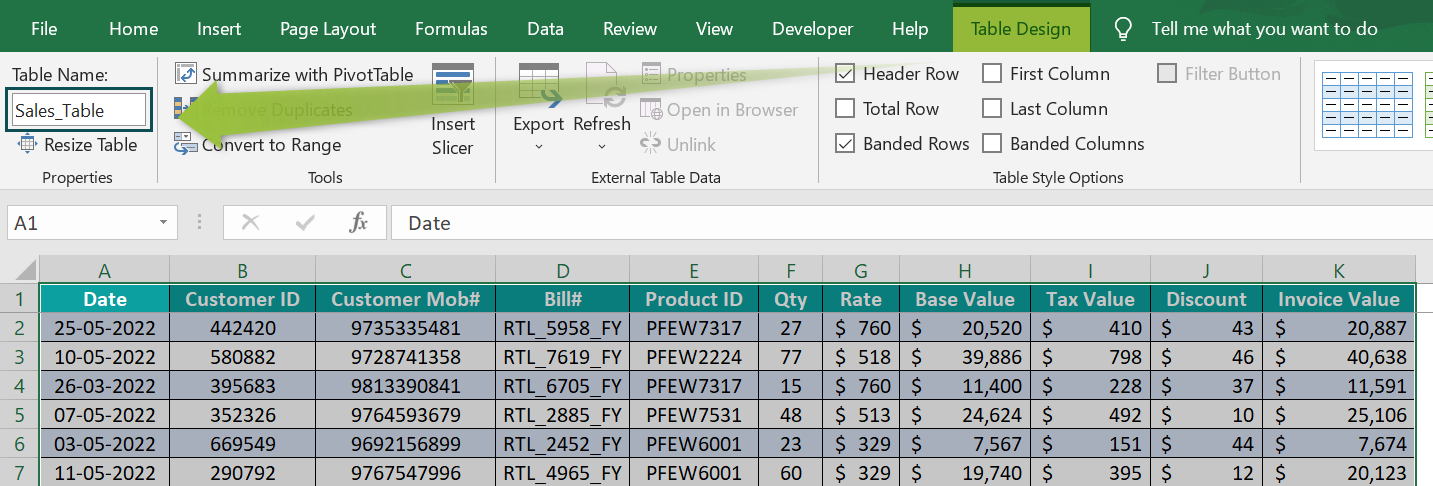
Task: Click the formula bar Enter checkmark icon
Action: tap(305, 223)
